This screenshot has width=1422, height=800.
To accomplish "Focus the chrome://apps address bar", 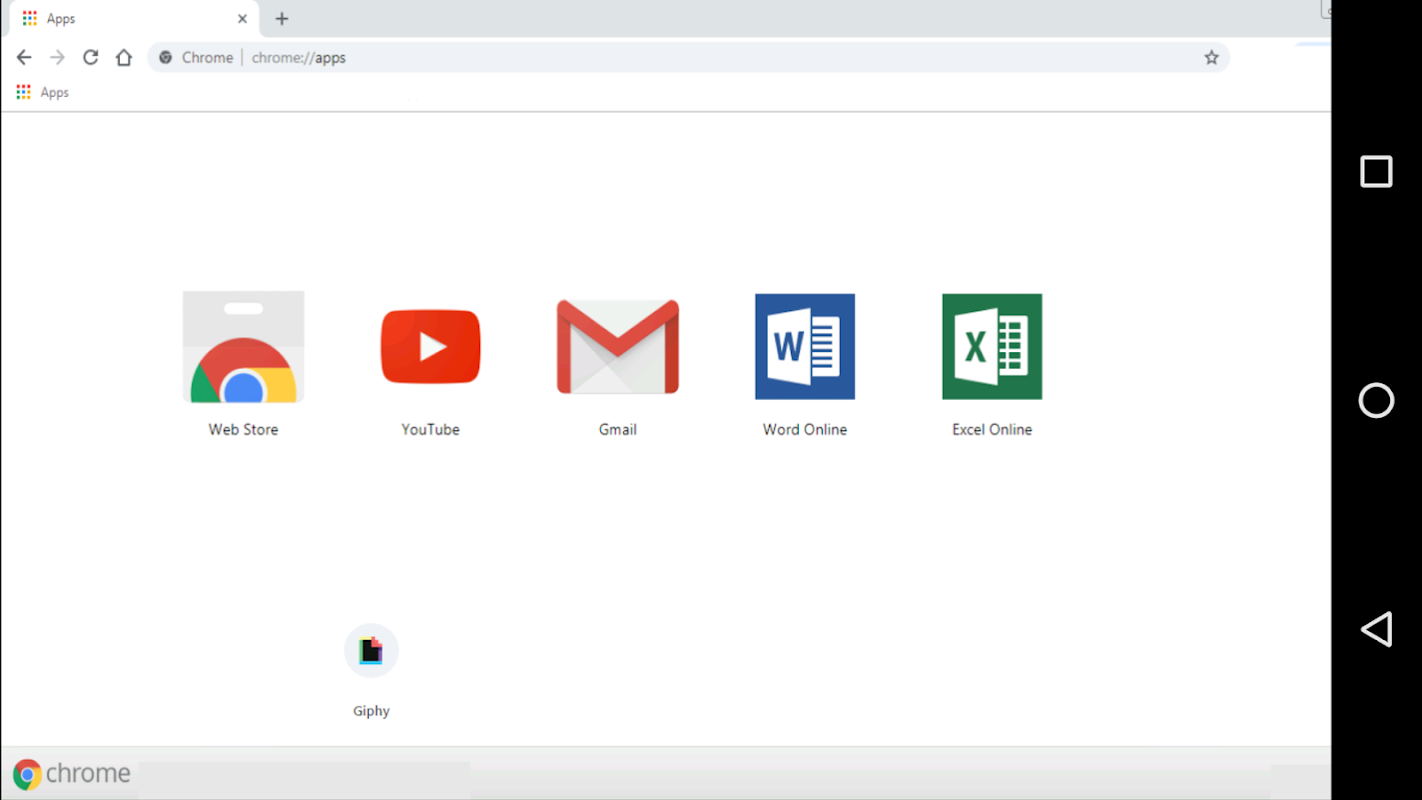I will click(688, 58).
